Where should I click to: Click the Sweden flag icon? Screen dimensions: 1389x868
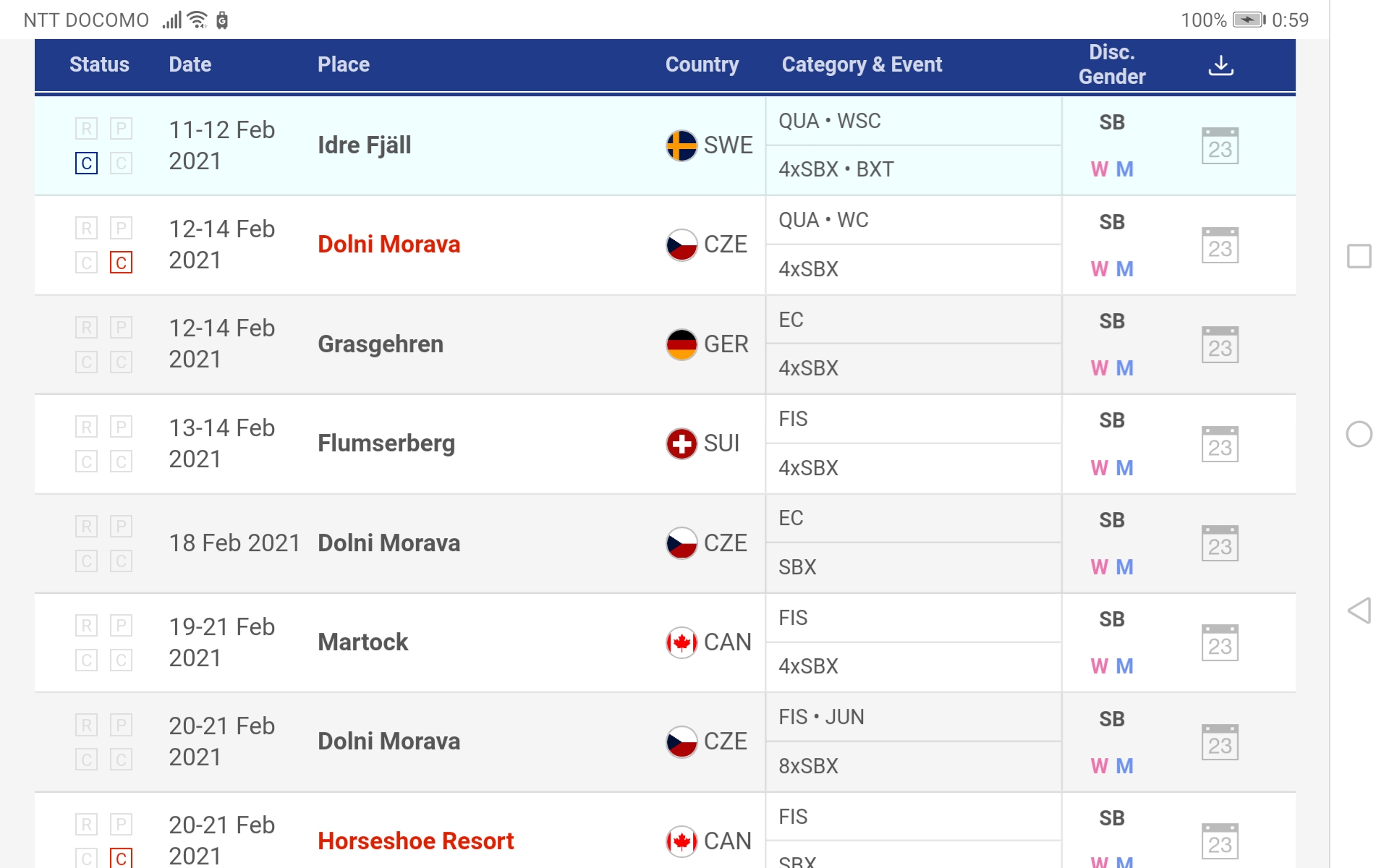pos(681,145)
